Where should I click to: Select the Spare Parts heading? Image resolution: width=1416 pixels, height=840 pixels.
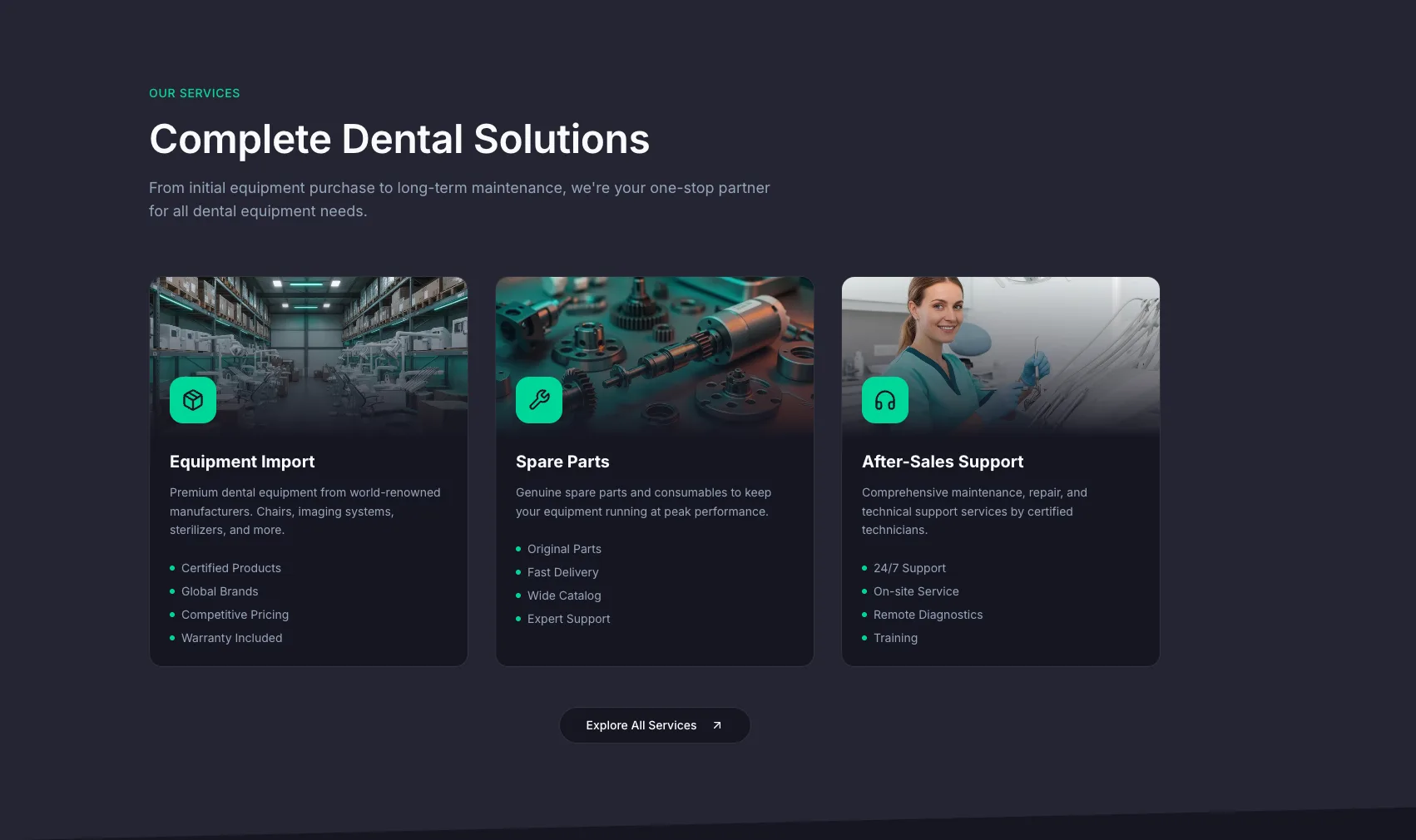(562, 462)
